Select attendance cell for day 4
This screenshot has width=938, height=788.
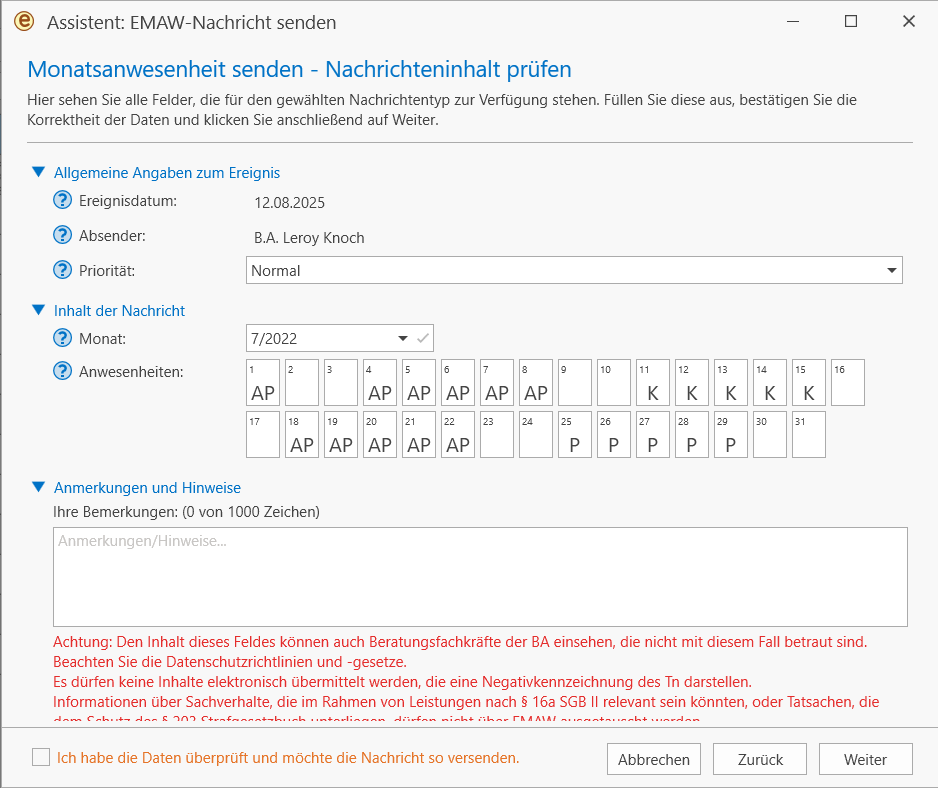click(x=380, y=382)
